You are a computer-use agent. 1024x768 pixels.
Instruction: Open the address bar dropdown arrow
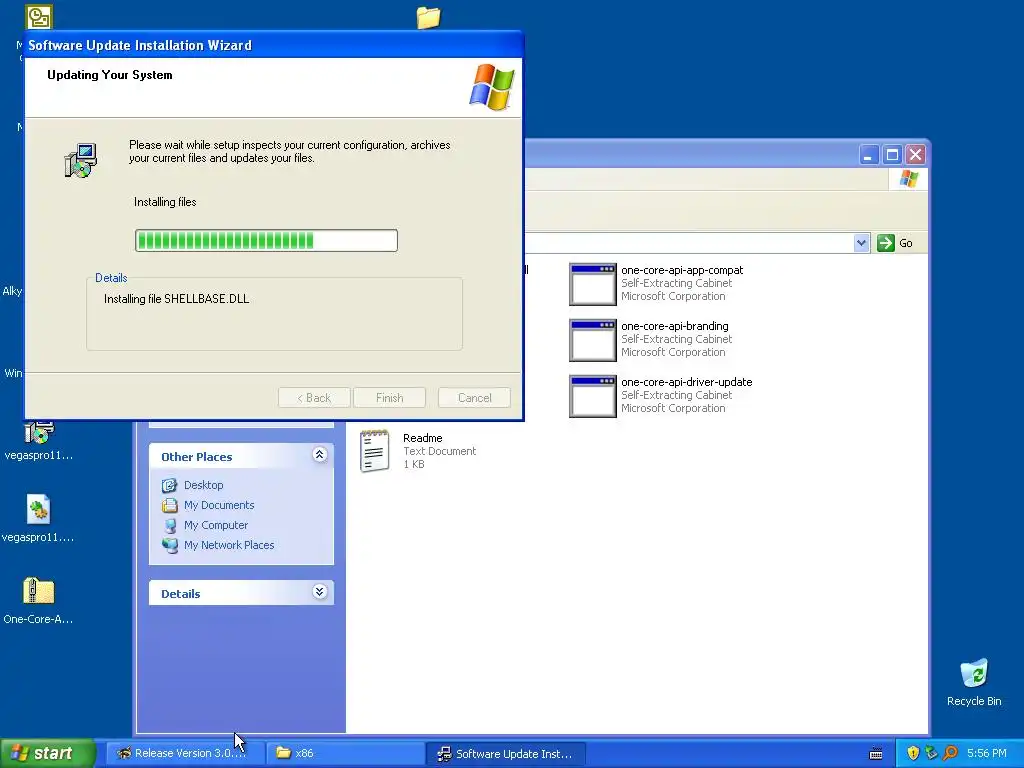(x=861, y=243)
